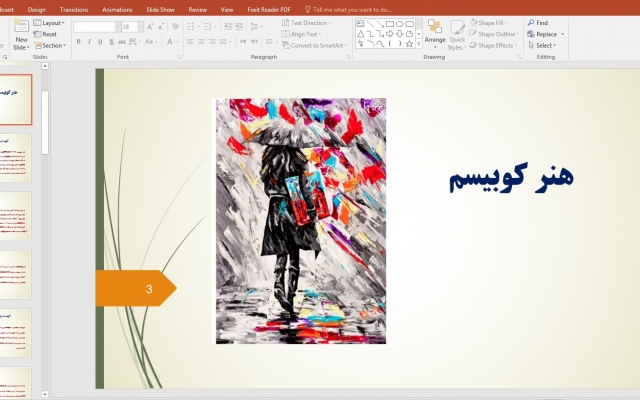Clear all formatting with the eraser icon
Viewport: 640px width, 400px height.
coord(176,27)
